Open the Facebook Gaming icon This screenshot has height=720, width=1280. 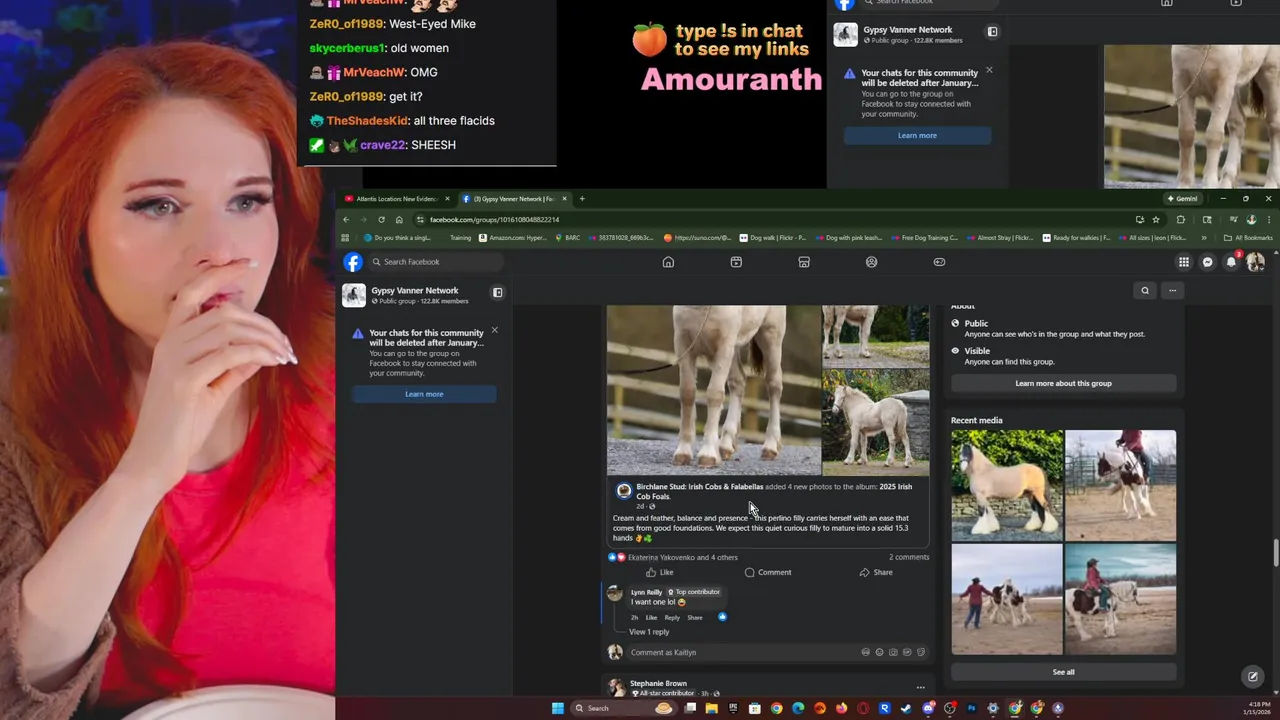pyautogui.click(x=939, y=262)
